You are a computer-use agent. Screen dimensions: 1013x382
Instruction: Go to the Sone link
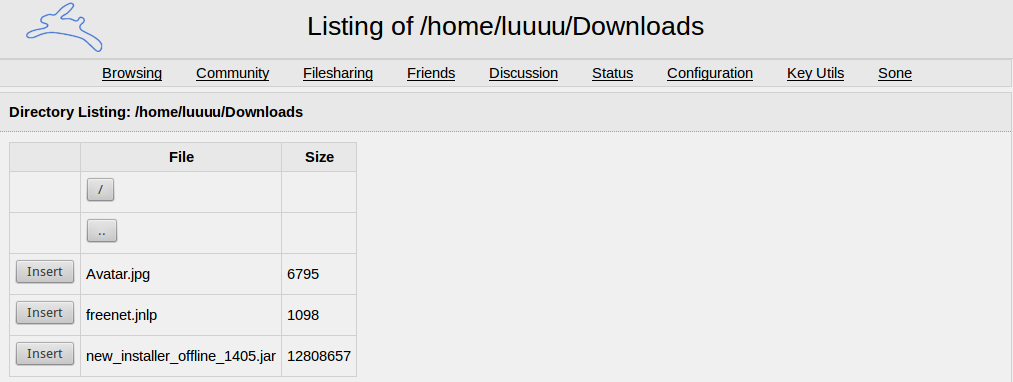[895, 73]
